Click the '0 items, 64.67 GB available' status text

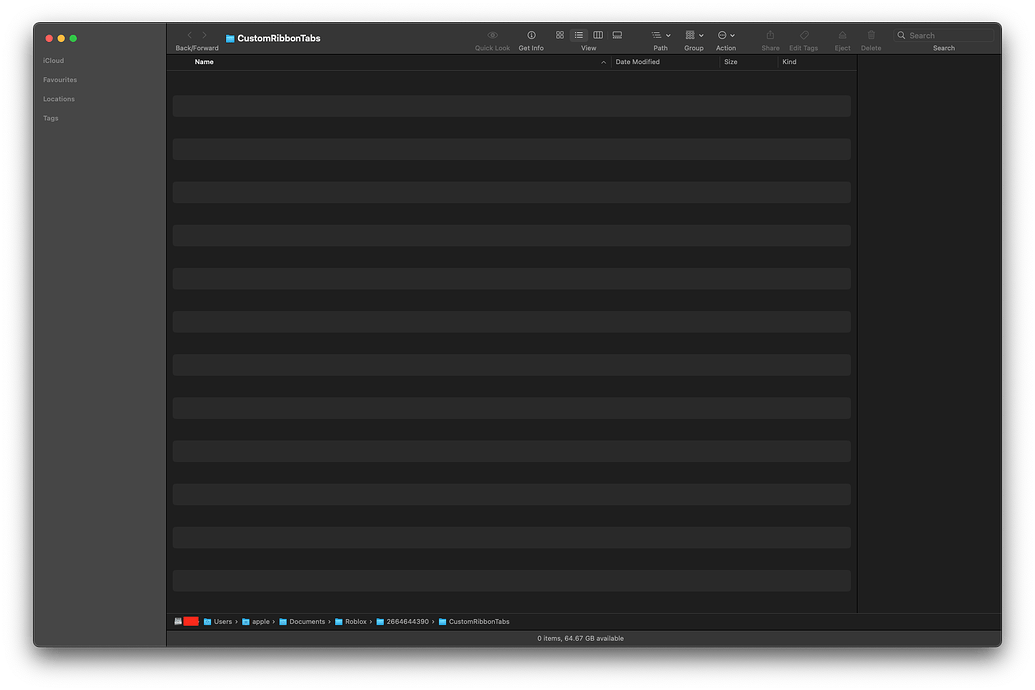tap(580, 638)
